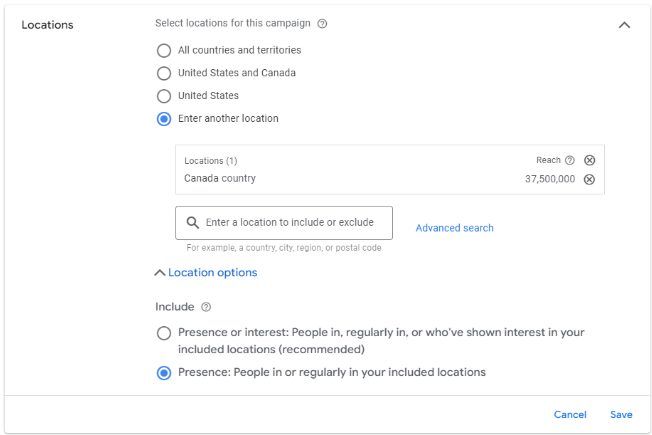This screenshot has width=652, height=435.
Task: Remove all locations using header X icon
Action: click(589, 160)
